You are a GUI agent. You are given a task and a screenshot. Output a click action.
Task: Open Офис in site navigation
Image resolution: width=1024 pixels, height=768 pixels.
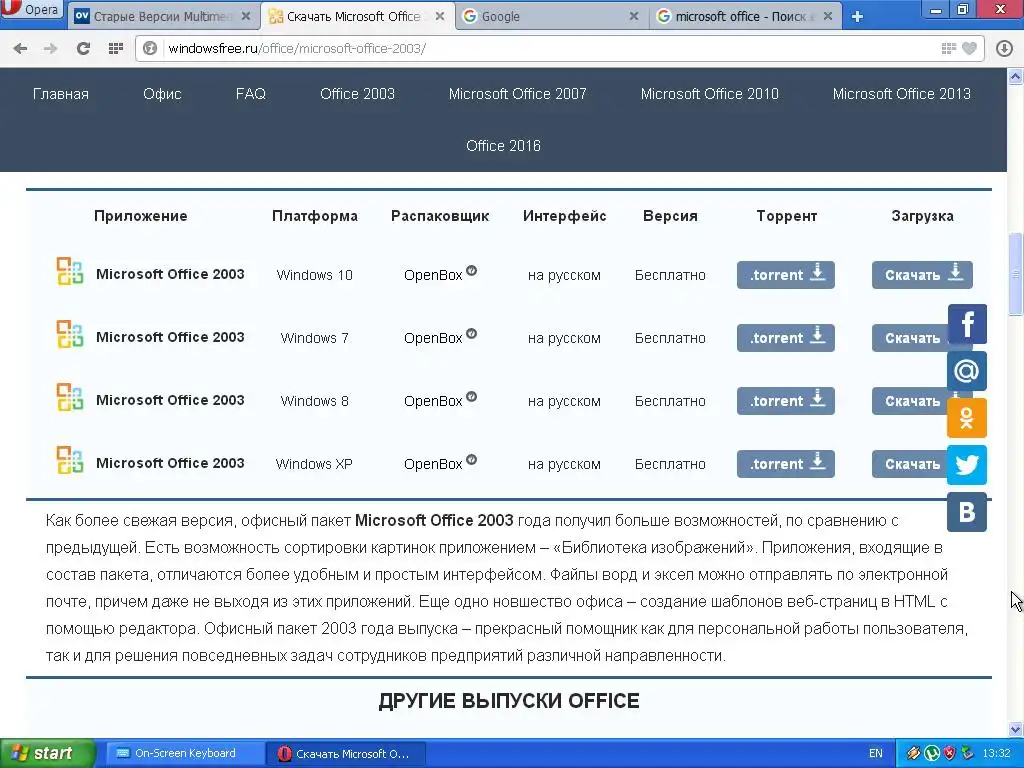tap(162, 94)
